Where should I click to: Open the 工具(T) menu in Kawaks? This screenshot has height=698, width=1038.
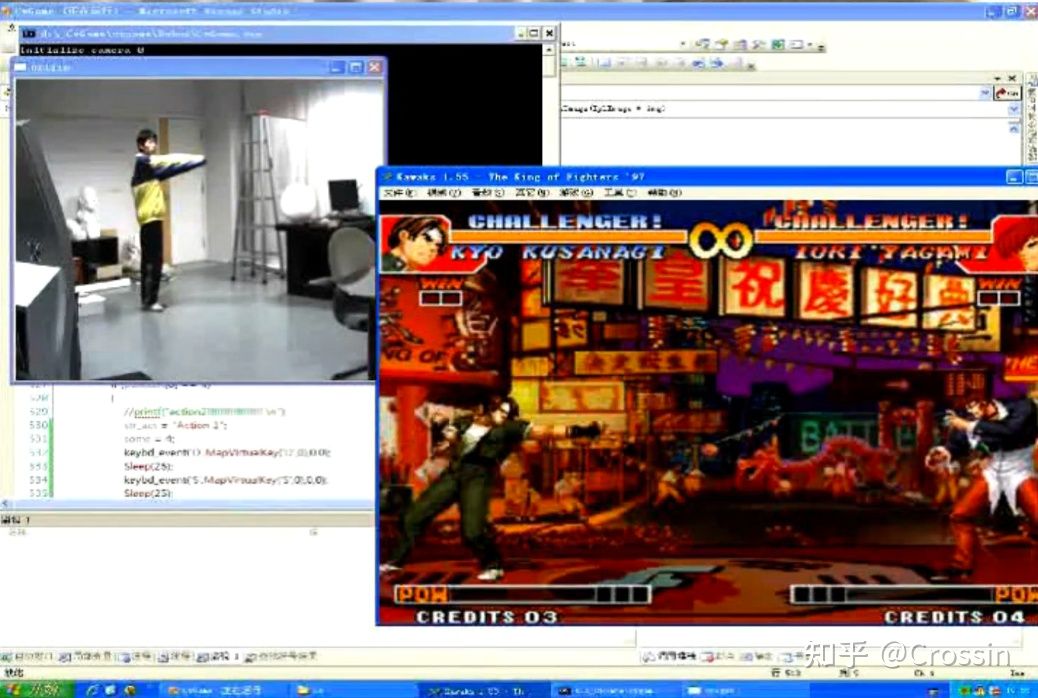pos(620,193)
